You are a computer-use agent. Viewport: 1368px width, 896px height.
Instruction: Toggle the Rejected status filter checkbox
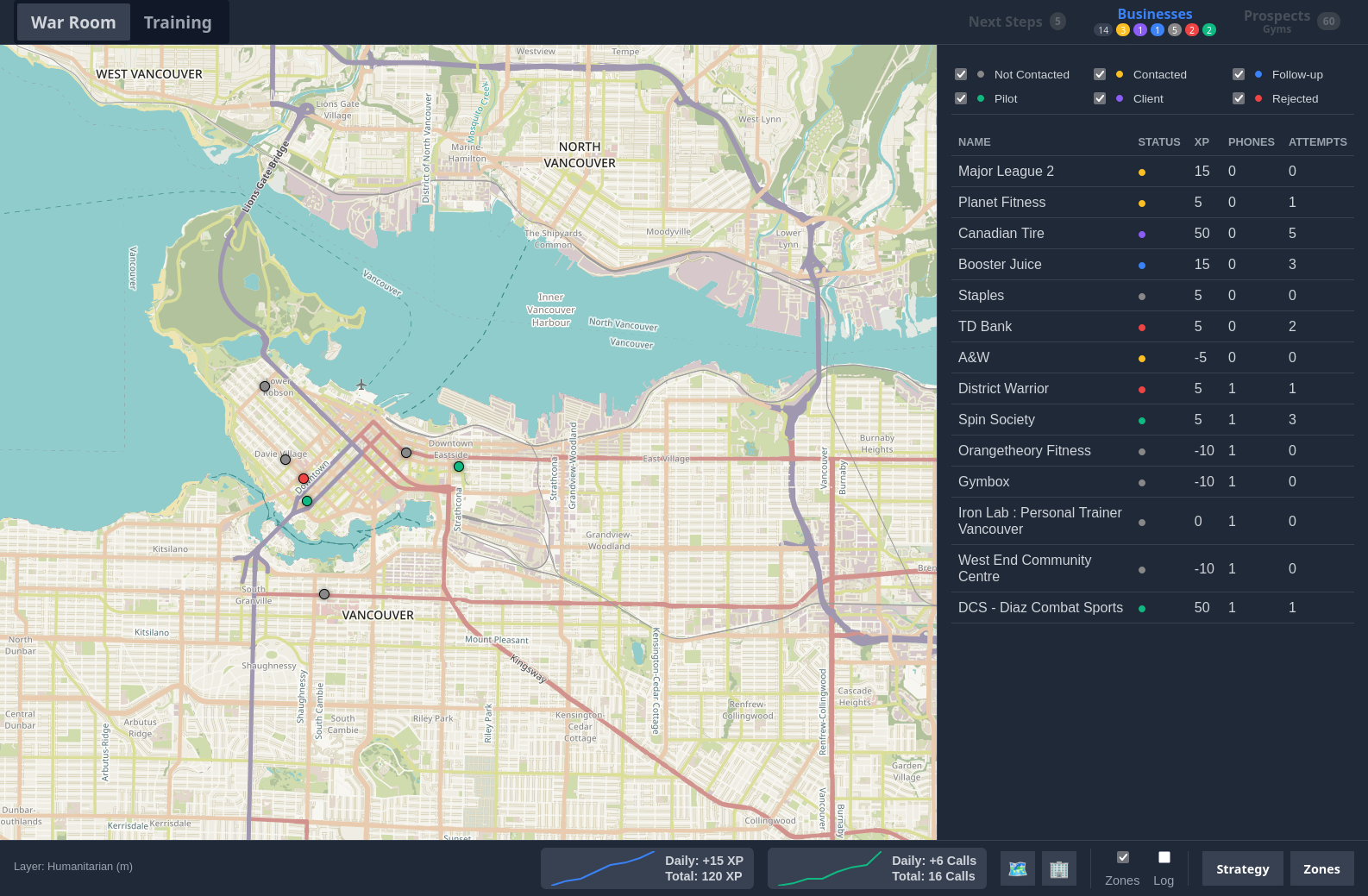1239,98
